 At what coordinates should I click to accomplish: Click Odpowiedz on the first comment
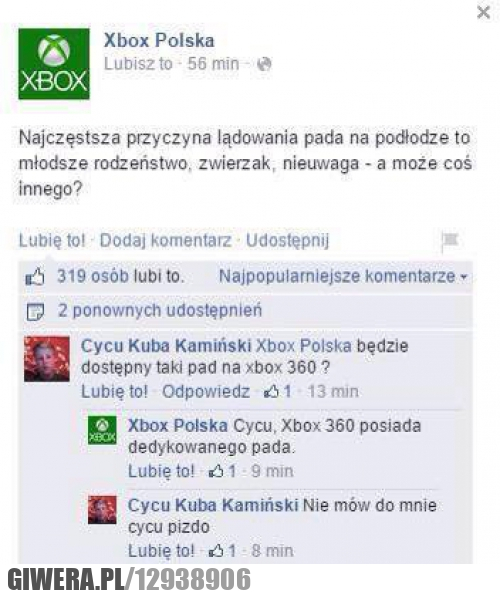(x=206, y=391)
